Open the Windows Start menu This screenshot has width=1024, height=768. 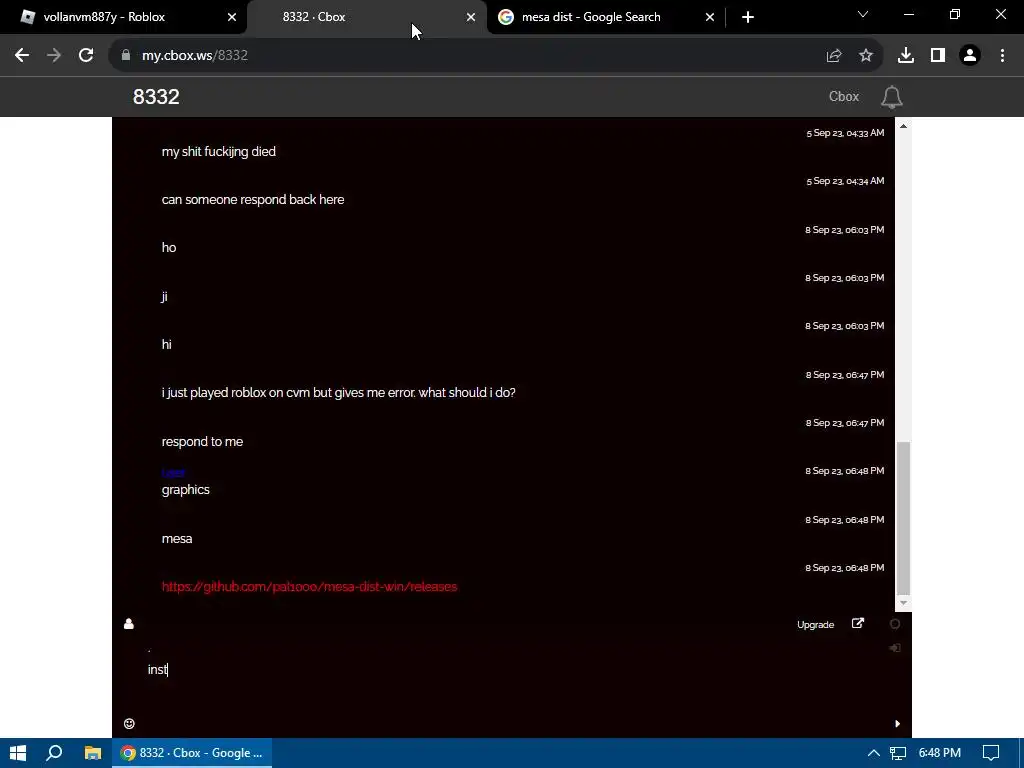[x=18, y=753]
